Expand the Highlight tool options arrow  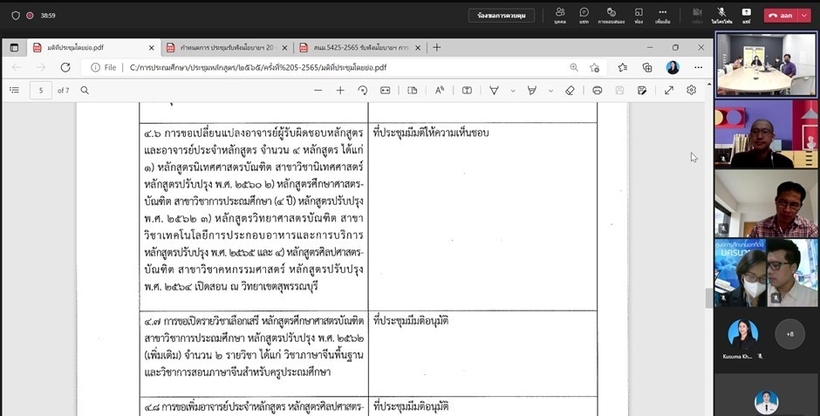(551, 91)
